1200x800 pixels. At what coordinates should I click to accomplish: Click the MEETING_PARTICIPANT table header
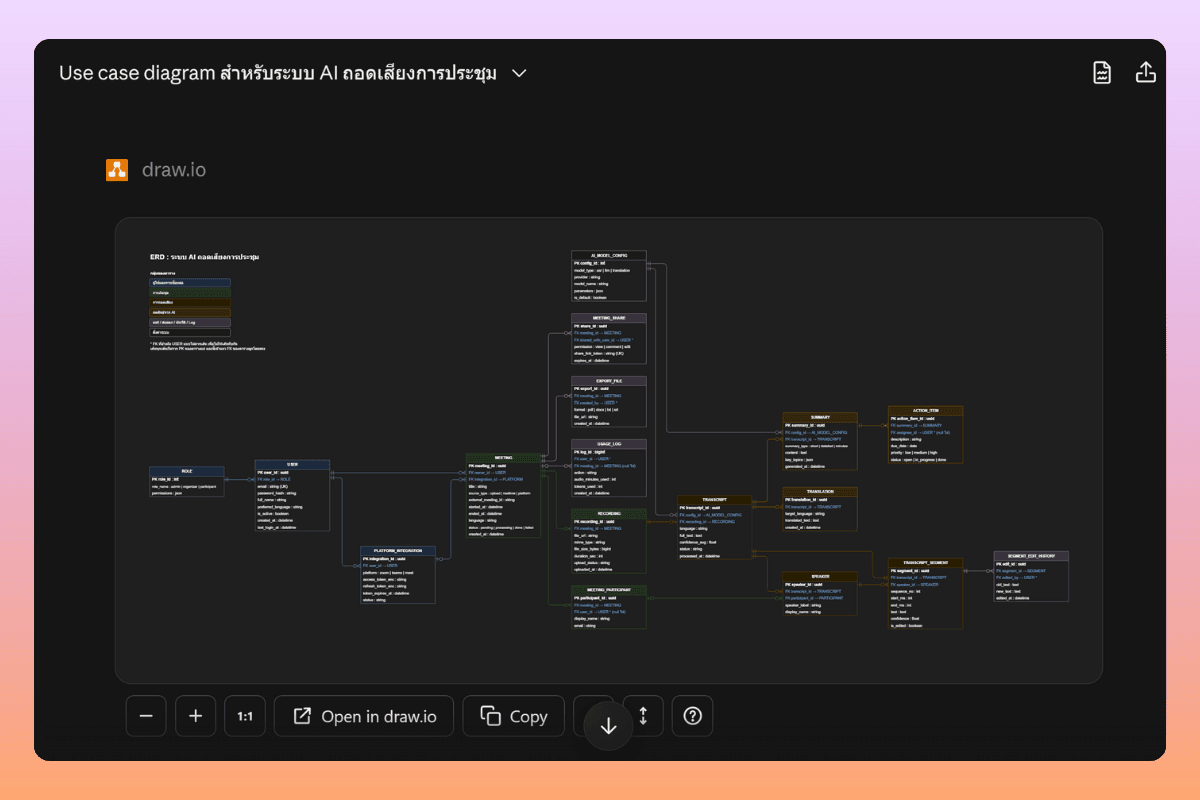[x=609, y=590]
